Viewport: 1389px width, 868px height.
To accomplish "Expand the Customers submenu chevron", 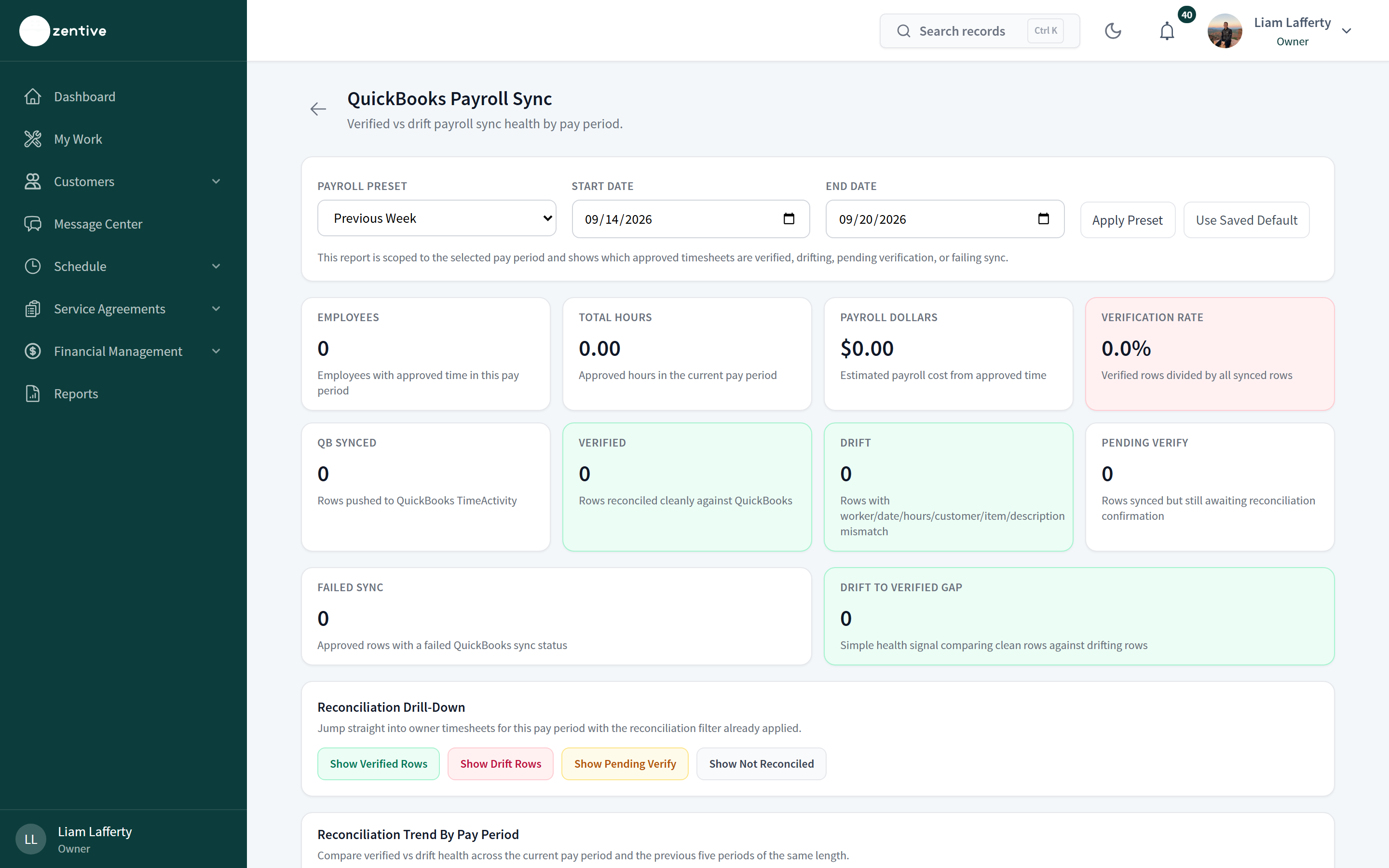I will point(217,181).
